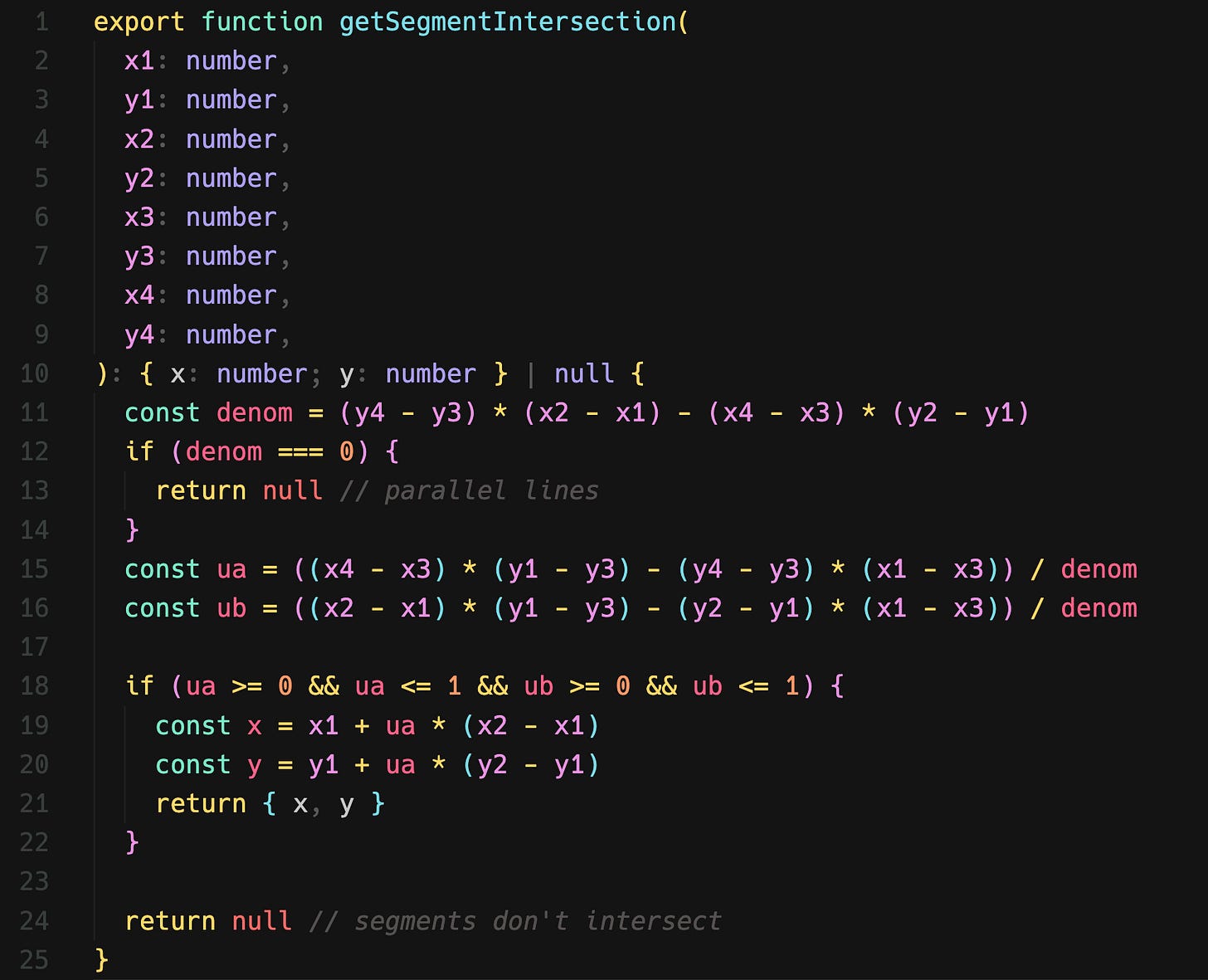Click parameter x1 on line 2
1208x980 pixels.
[139, 61]
